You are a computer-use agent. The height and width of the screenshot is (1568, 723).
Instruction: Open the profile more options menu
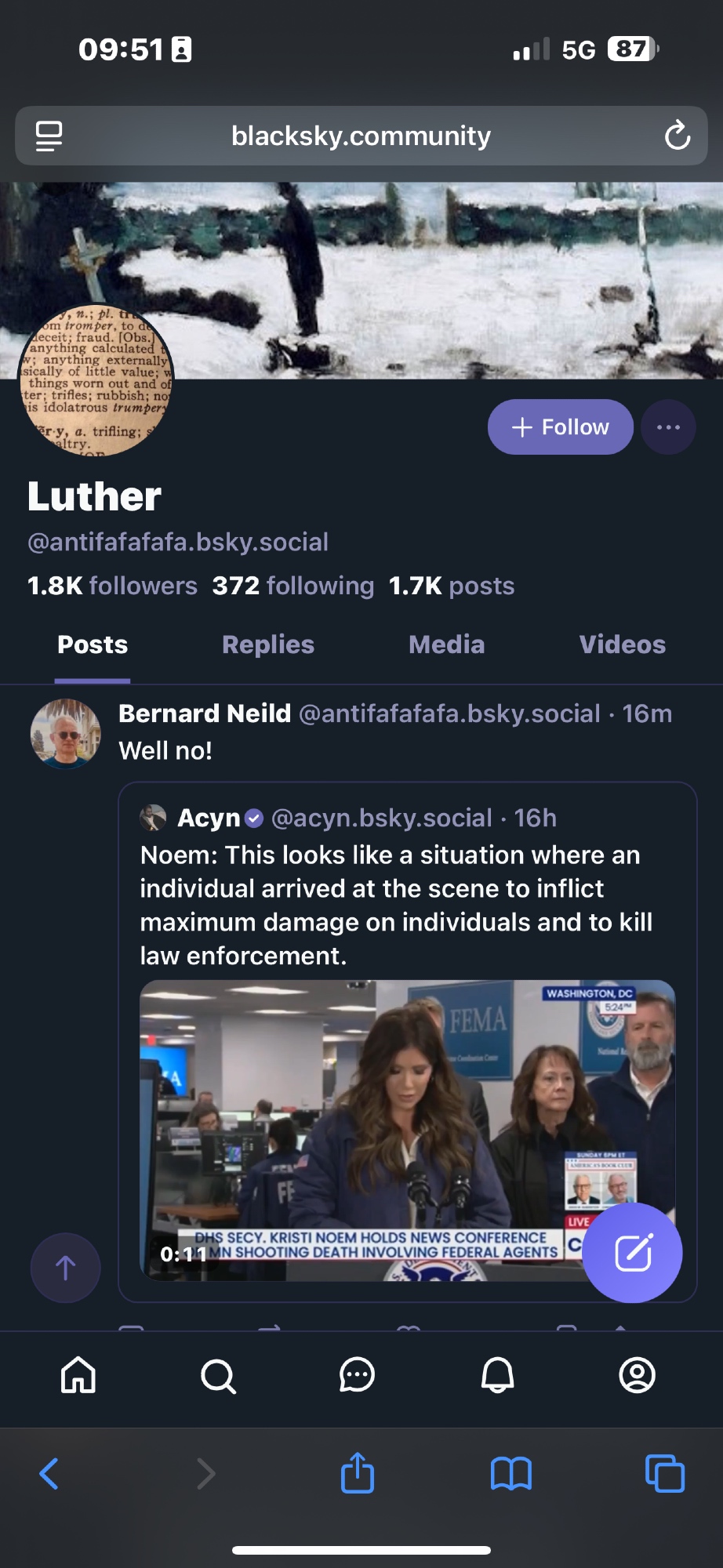[x=668, y=427]
